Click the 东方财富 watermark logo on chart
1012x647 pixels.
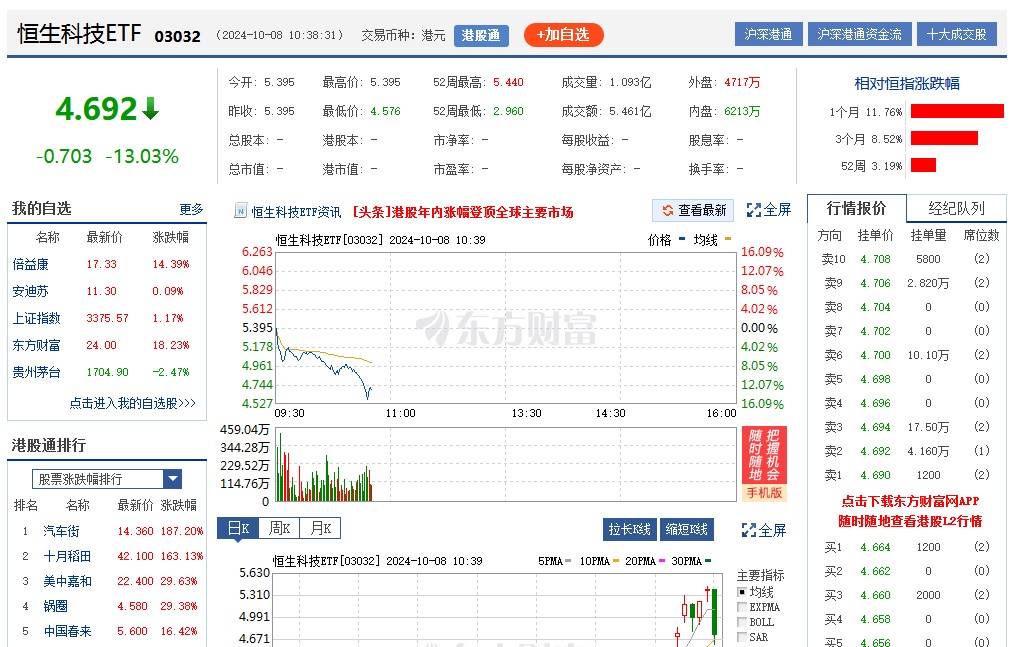point(506,327)
